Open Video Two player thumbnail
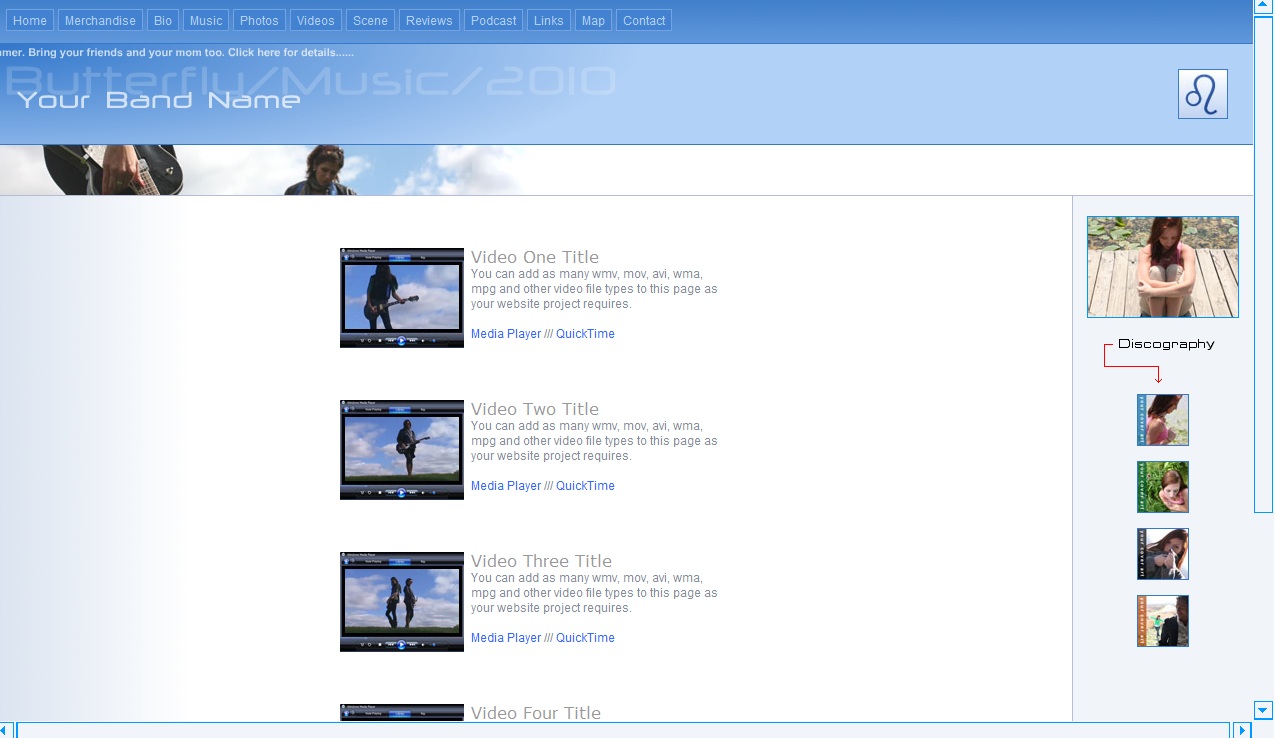 (x=402, y=450)
